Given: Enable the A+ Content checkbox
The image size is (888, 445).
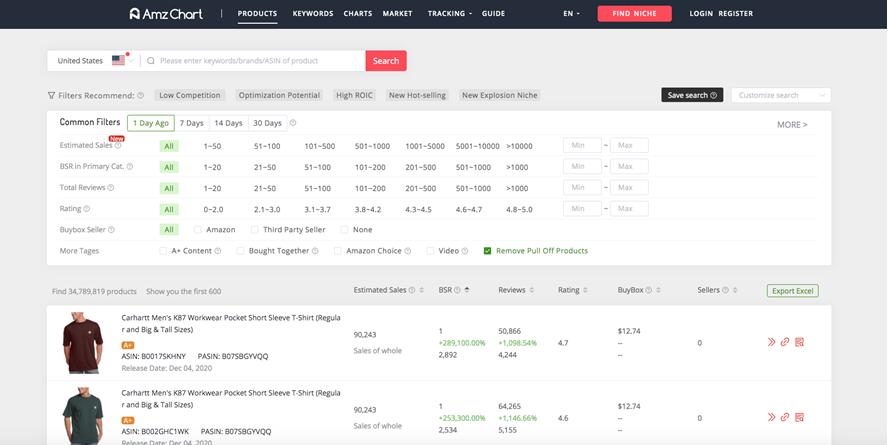Looking at the screenshot, I should click(x=163, y=251).
